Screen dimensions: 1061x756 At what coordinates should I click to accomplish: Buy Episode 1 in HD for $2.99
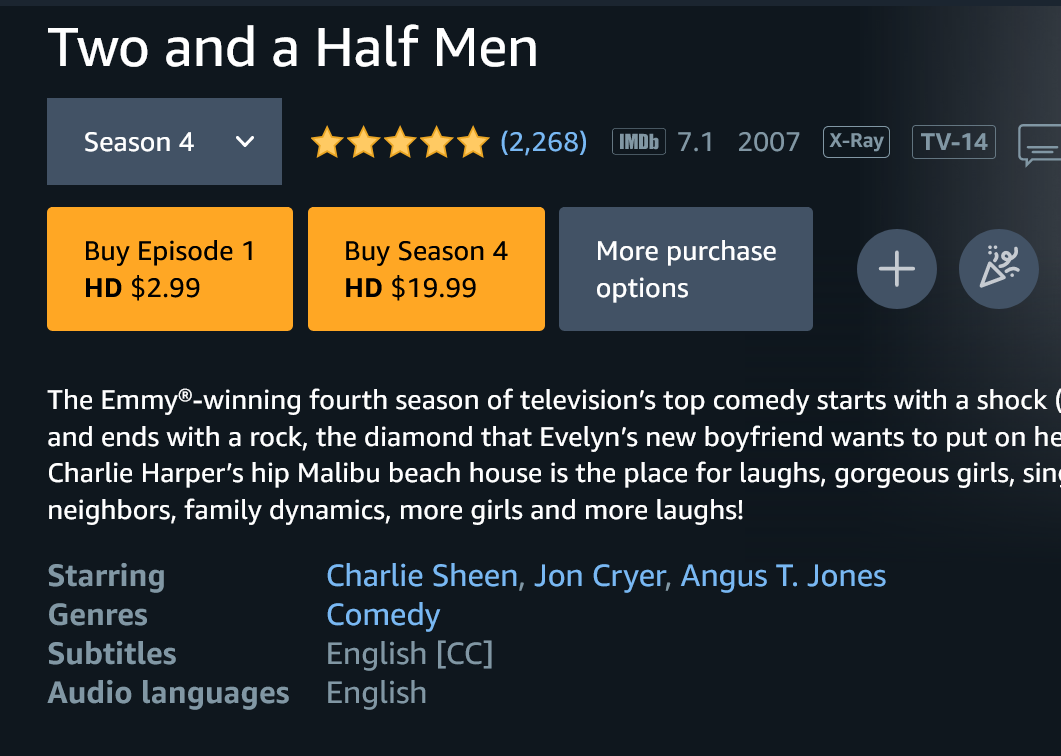click(169, 269)
